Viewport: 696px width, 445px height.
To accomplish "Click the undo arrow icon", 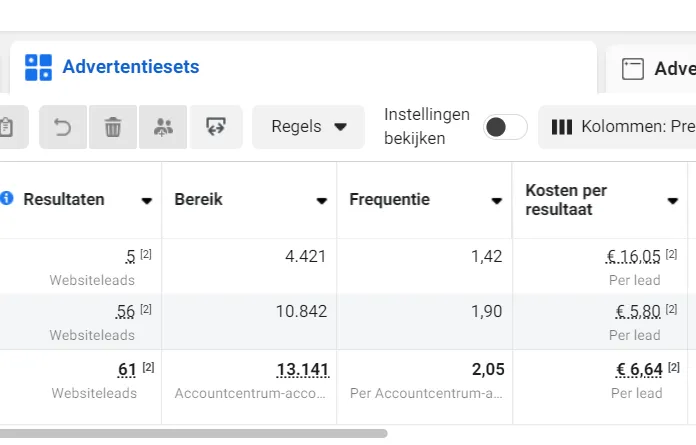I will click(x=63, y=127).
